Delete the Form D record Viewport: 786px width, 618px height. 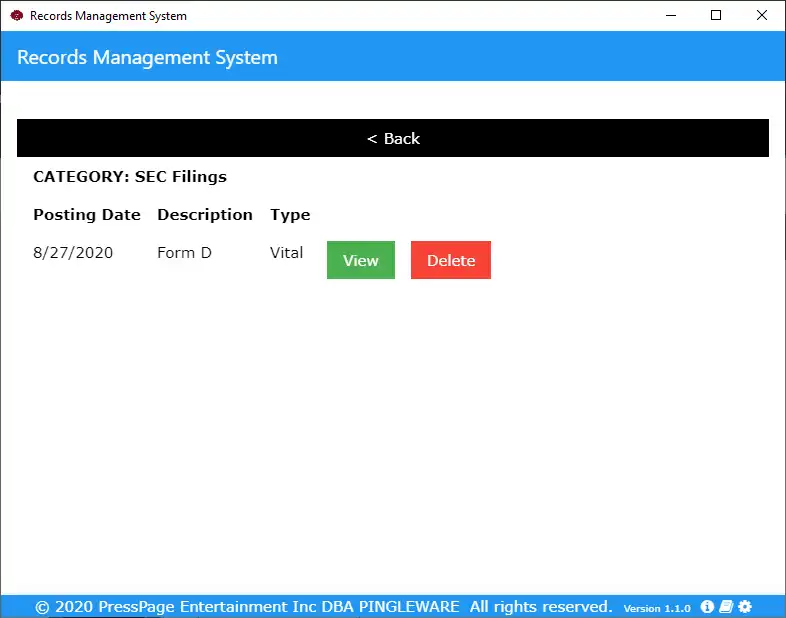(x=451, y=260)
